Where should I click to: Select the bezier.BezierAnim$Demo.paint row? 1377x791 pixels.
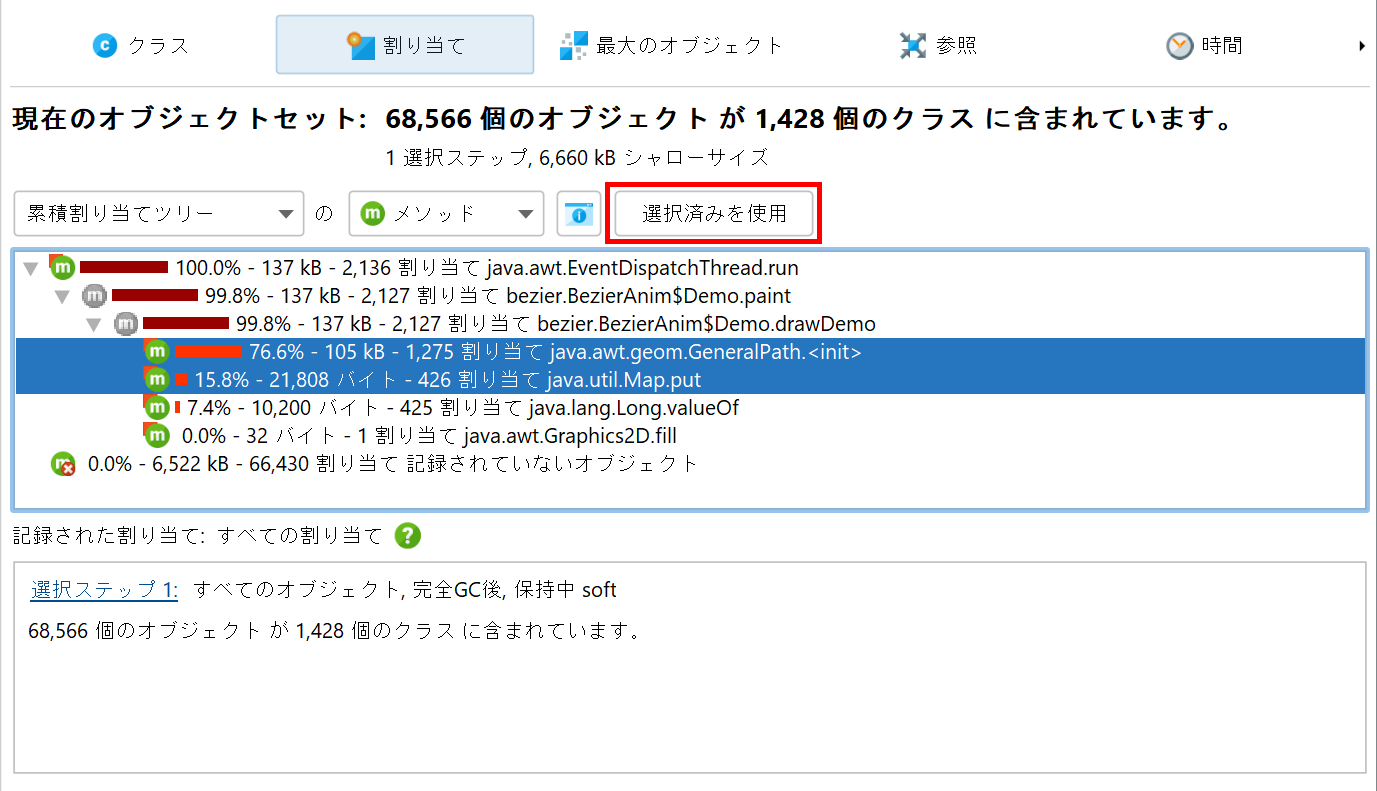[690, 296]
